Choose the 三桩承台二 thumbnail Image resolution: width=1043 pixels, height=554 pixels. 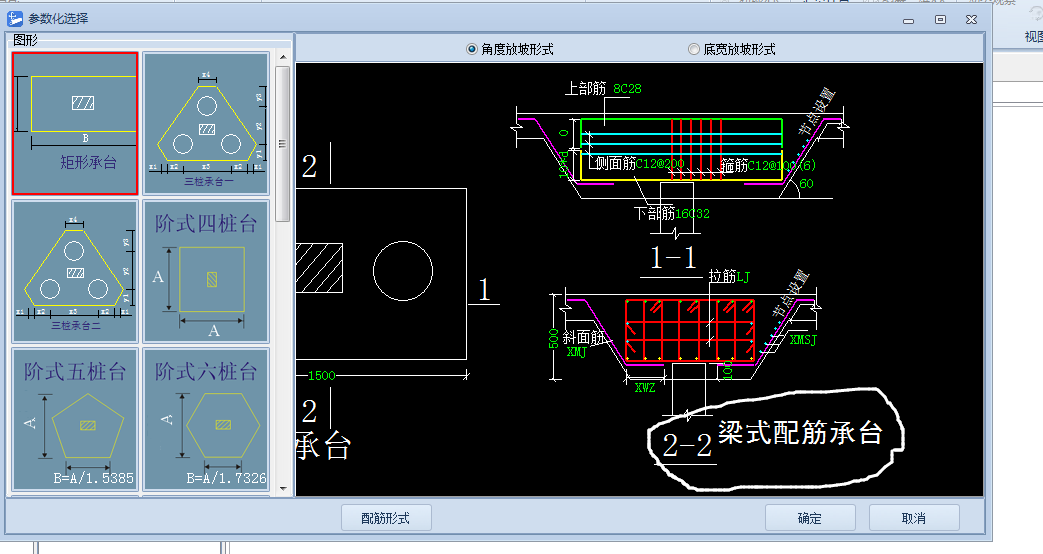pos(75,271)
